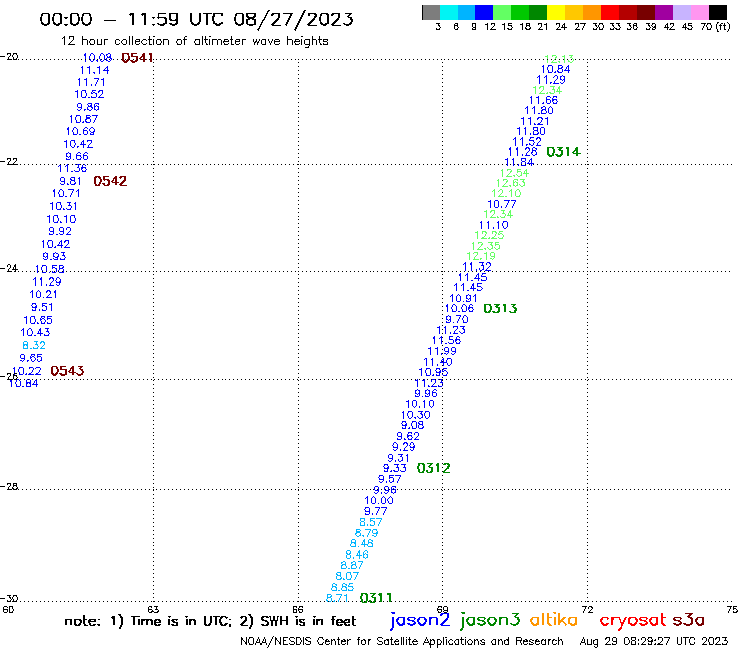The height and width of the screenshot is (650, 740).
Task: Click the orange swatch in the color scale
Action: tap(592, 12)
